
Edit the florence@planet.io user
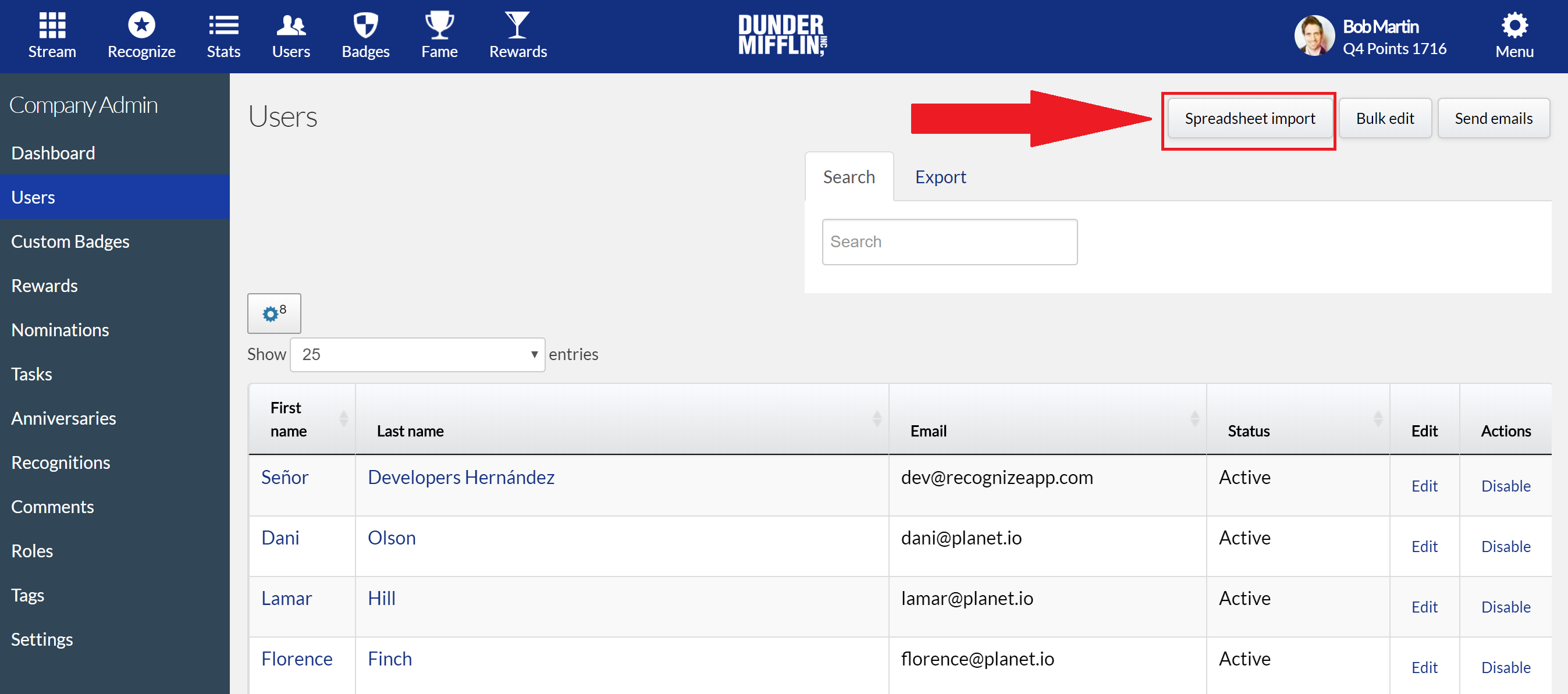(x=1424, y=667)
